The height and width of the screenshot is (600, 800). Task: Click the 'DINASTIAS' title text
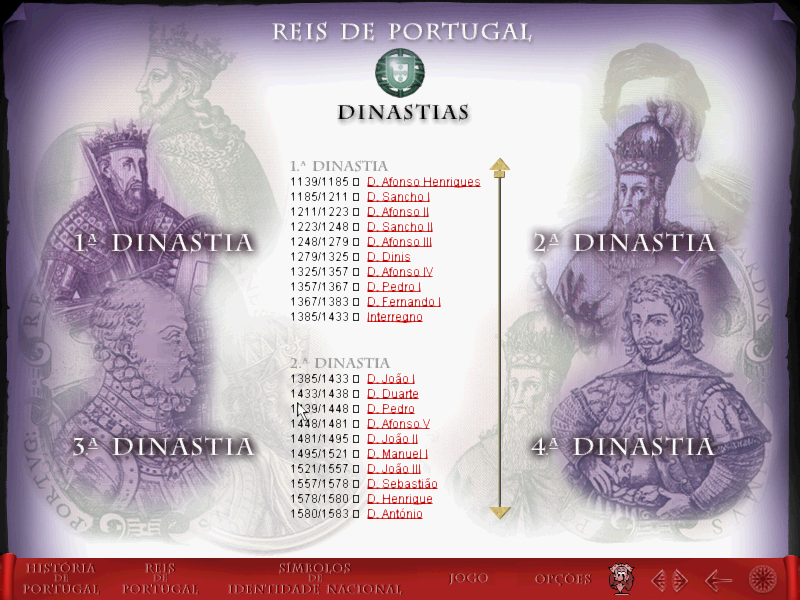click(x=403, y=113)
